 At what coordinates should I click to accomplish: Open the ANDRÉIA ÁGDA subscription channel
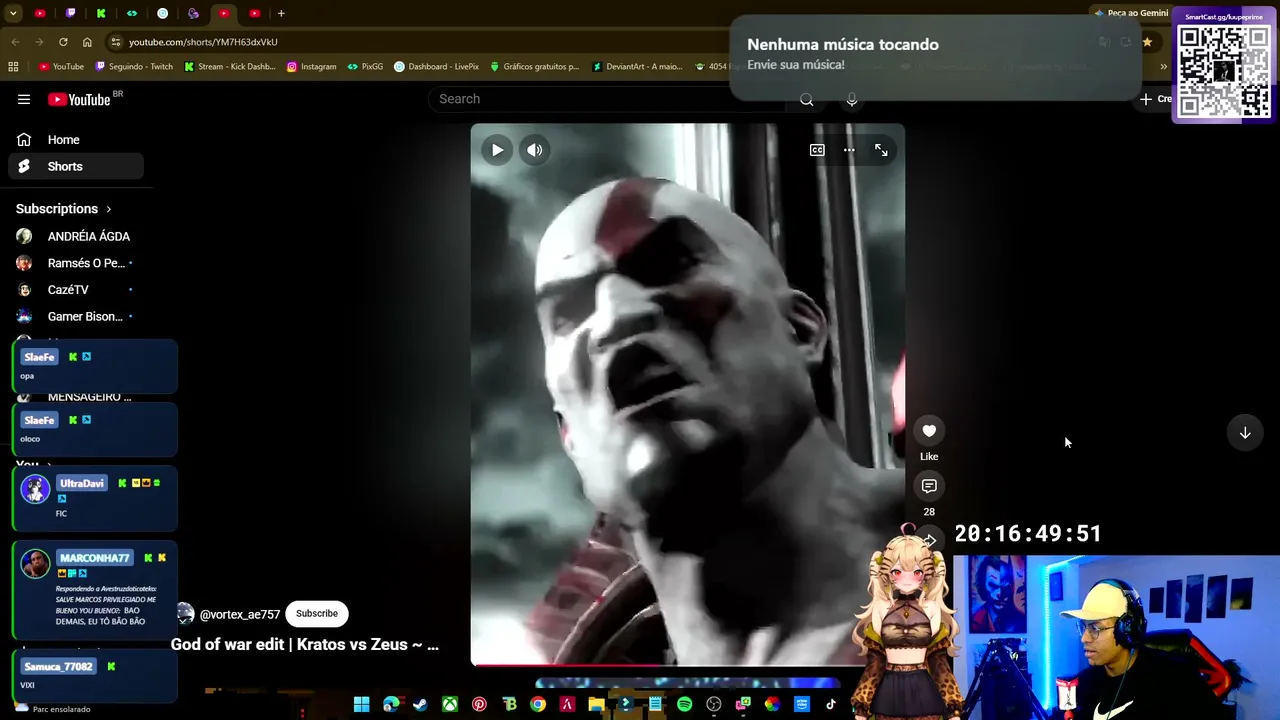coord(76,236)
